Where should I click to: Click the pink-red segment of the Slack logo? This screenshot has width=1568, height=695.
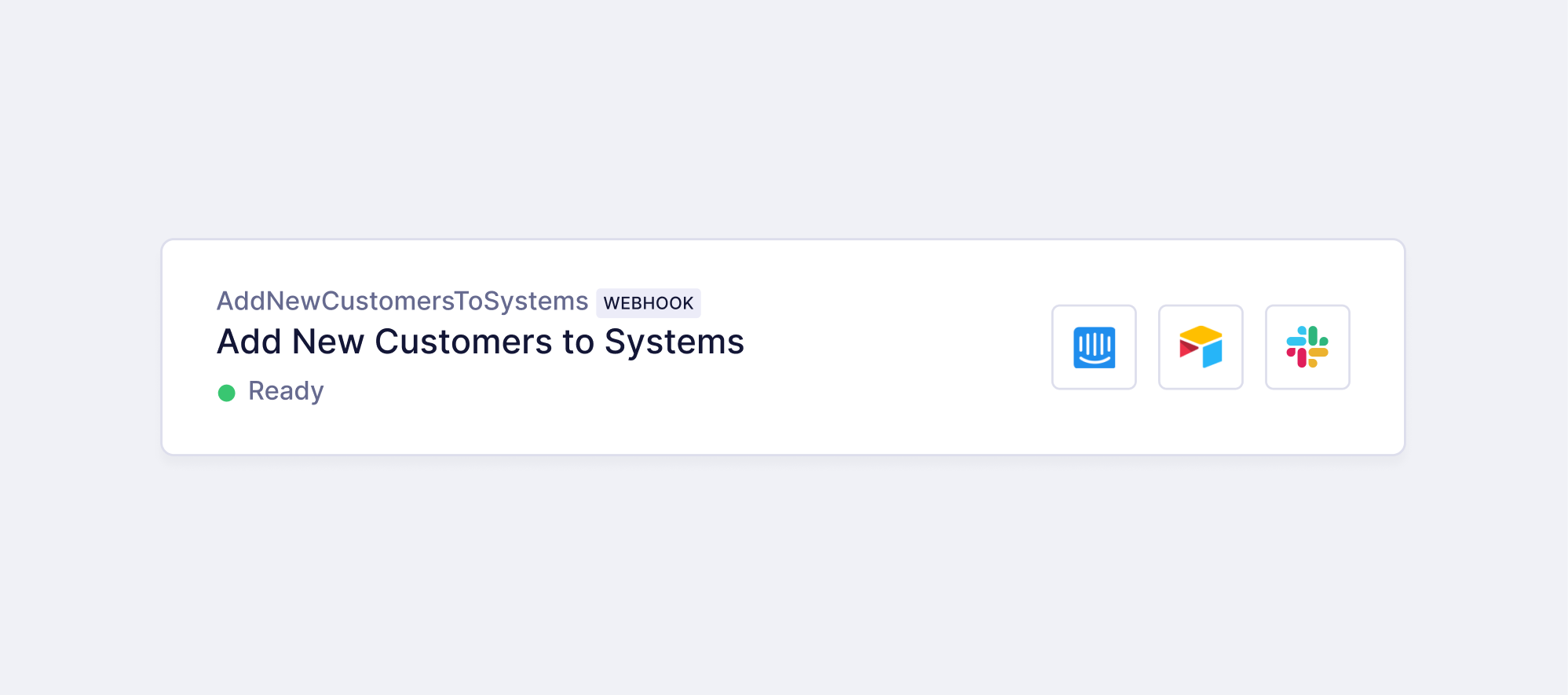(1300, 357)
